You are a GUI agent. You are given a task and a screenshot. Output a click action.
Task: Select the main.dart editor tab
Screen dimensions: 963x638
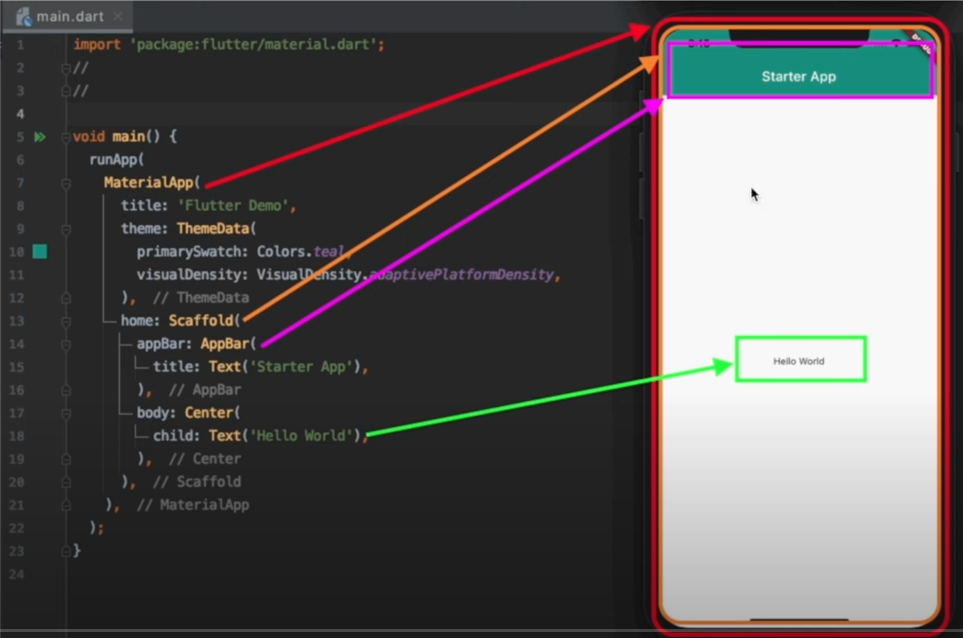click(70, 16)
